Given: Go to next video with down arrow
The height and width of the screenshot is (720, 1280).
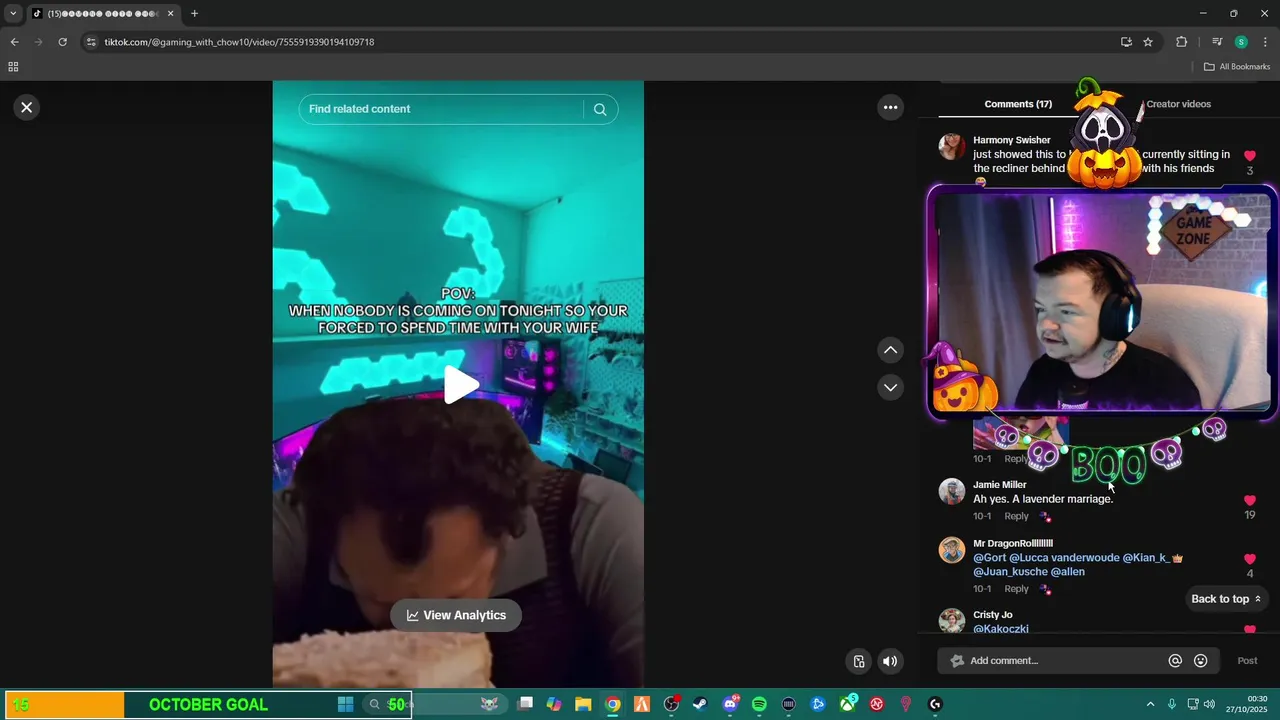Looking at the screenshot, I should point(890,387).
